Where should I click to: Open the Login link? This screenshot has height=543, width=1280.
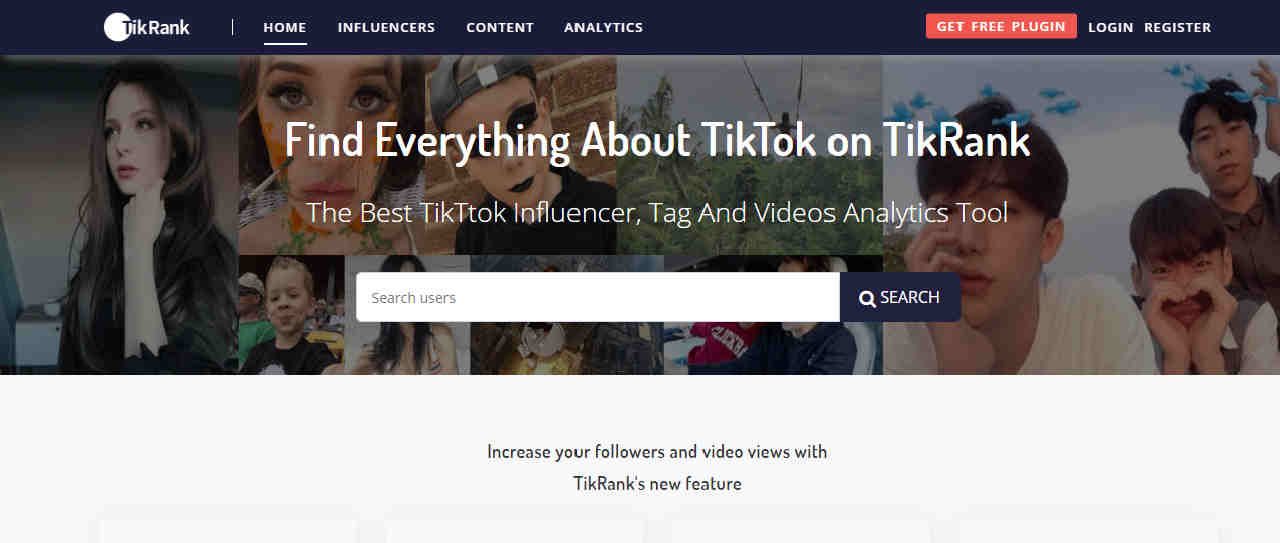pos(1110,27)
